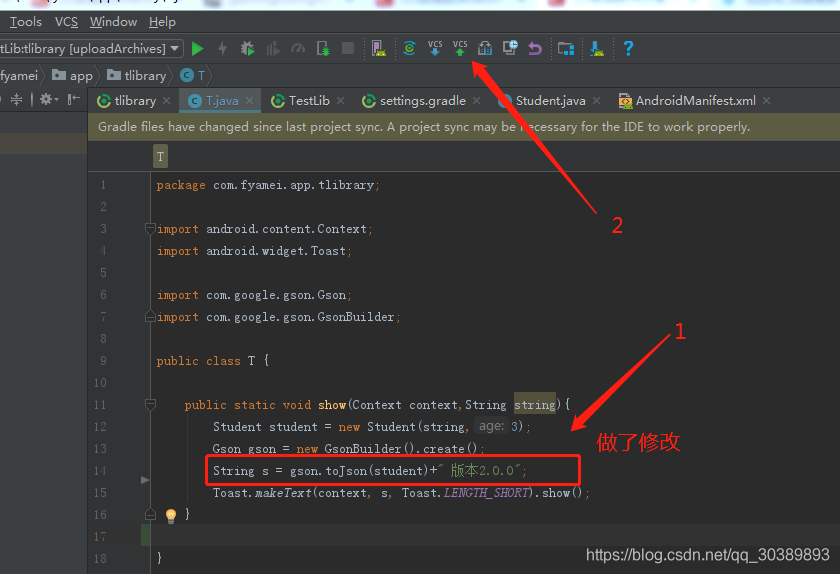Open the SDK Manager download icon
The image size is (840, 574).
[x=597, y=49]
